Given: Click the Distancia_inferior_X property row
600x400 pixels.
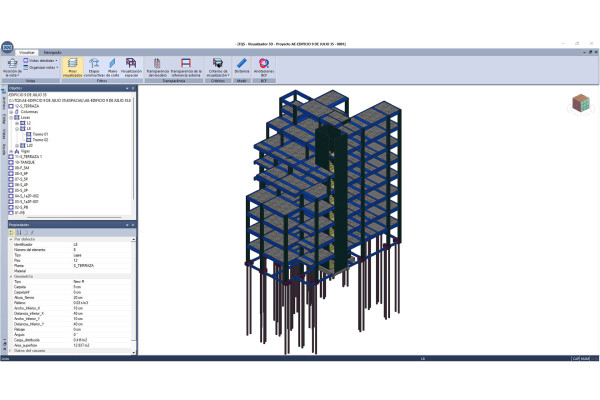Looking at the screenshot, I should tap(70, 313).
